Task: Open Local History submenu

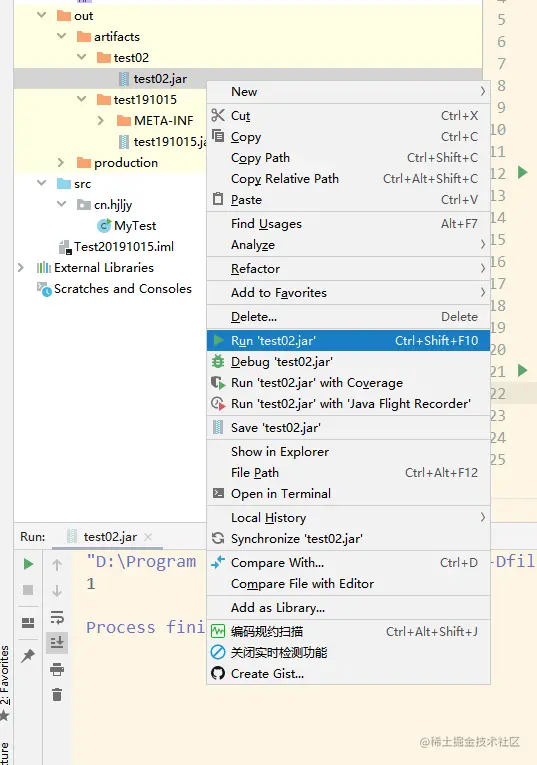Action: (348, 517)
